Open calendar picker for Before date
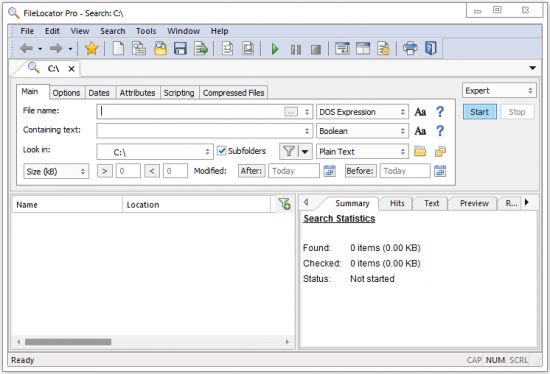Image resolution: width=550 pixels, height=374 pixels. coord(440,171)
